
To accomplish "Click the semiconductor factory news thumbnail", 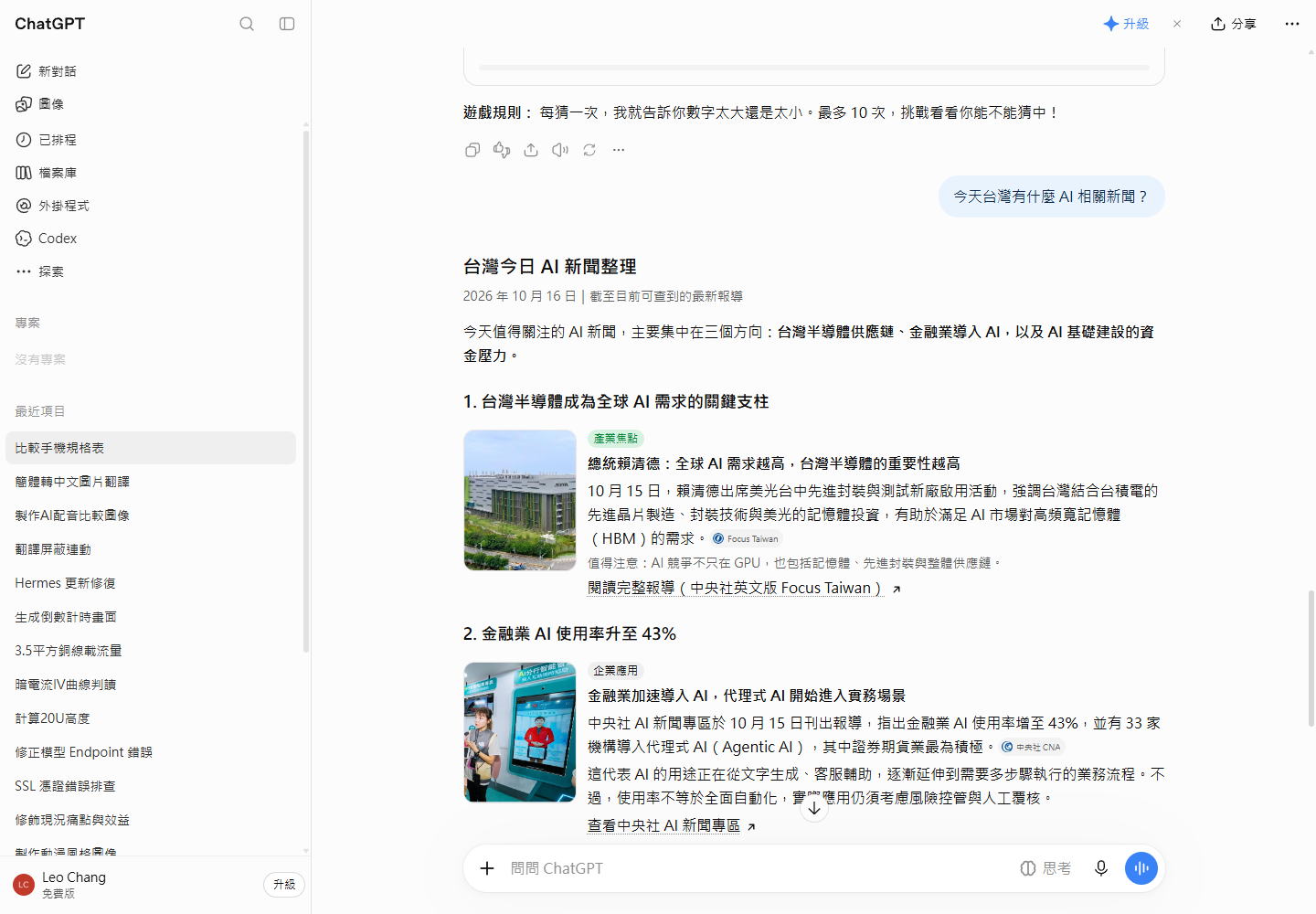I will (x=520, y=500).
